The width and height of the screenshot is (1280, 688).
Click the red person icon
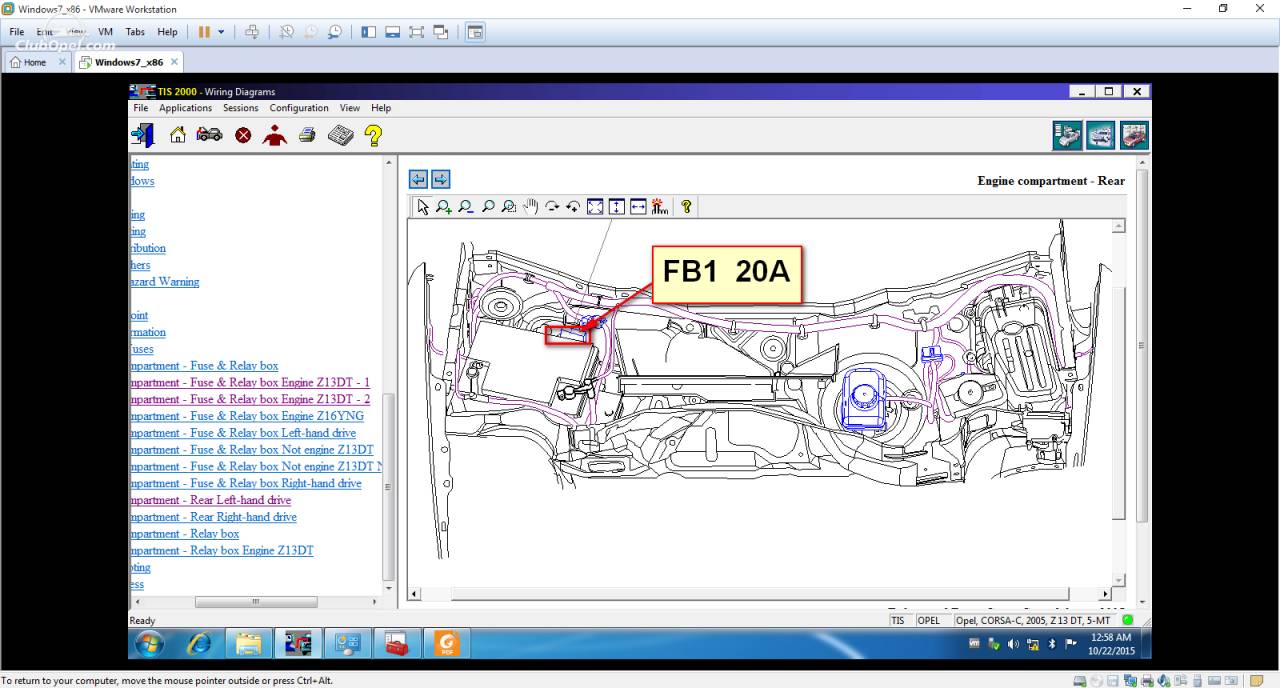tap(274, 135)
